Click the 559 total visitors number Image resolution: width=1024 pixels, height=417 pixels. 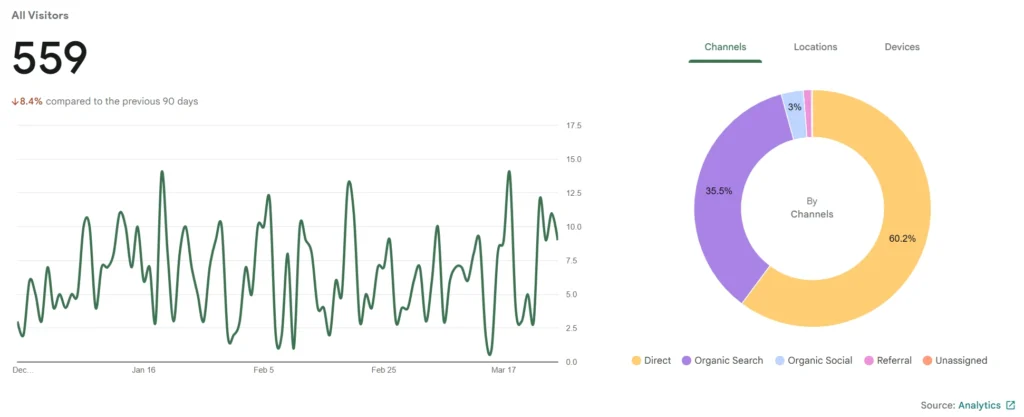coord(50,60)
